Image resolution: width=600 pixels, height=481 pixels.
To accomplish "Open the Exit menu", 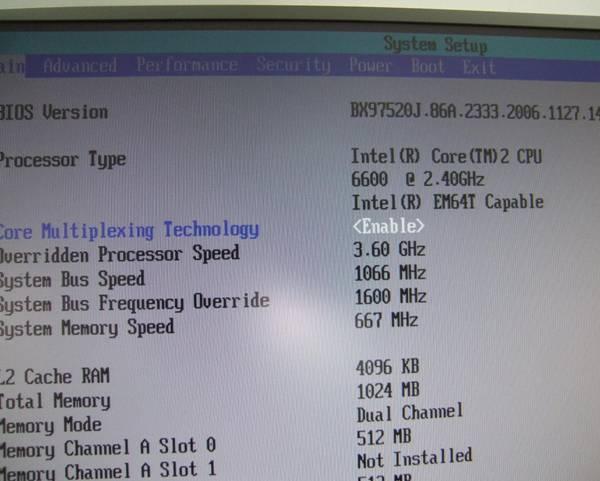I will (x=479, y=68).
